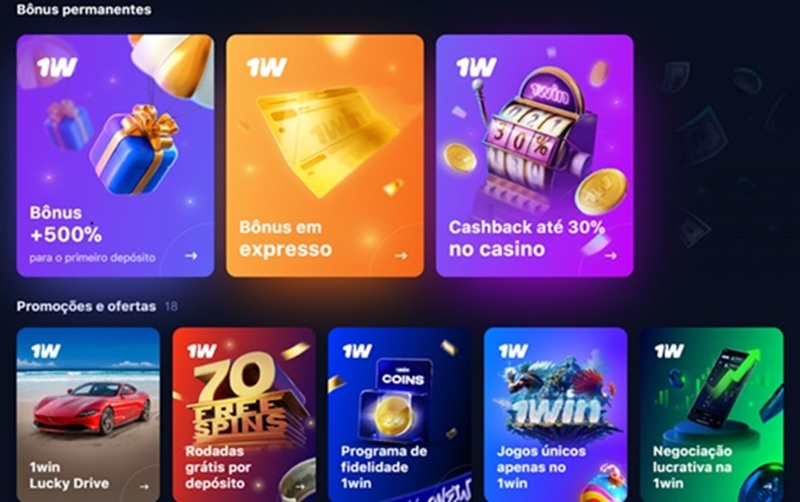This screenshot has height=502, width=800.
Task: Click the arrow on the Cashback card
Action: tap(611, 256)
